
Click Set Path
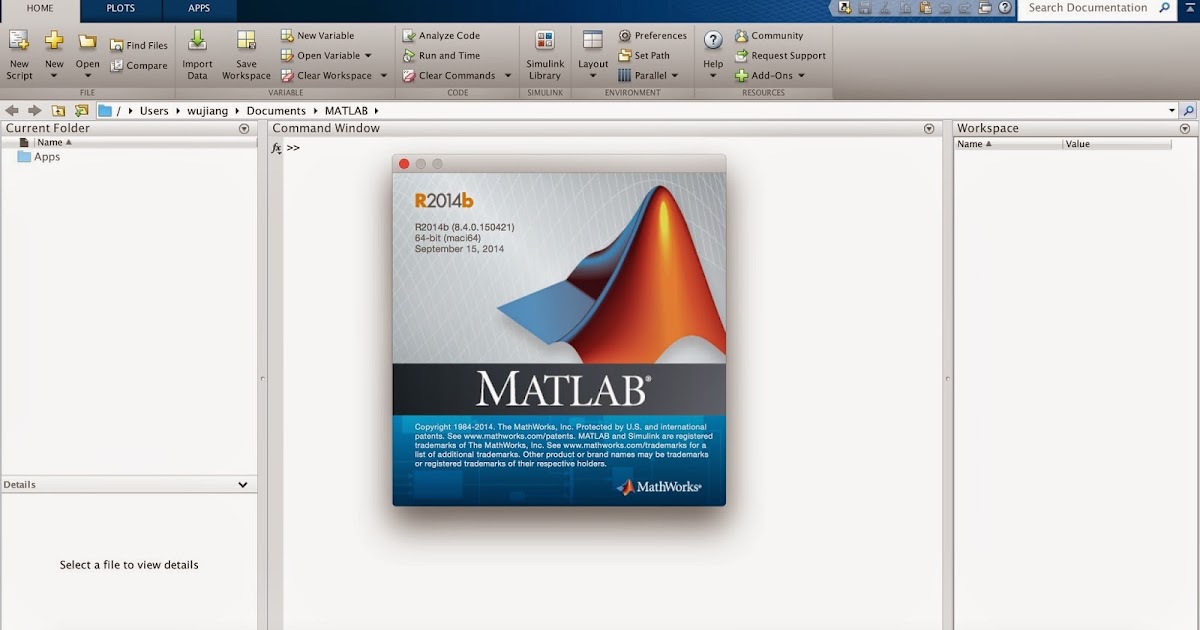tap(644, 56)
